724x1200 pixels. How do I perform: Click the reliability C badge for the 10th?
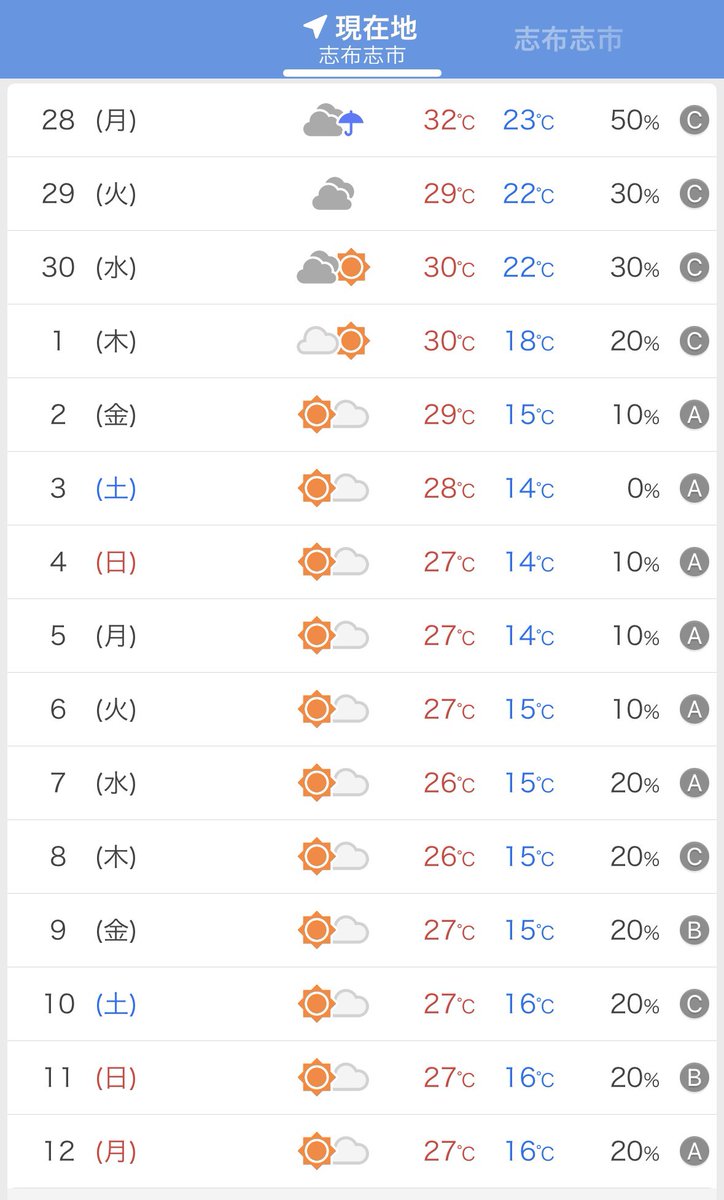[694, 1004]
